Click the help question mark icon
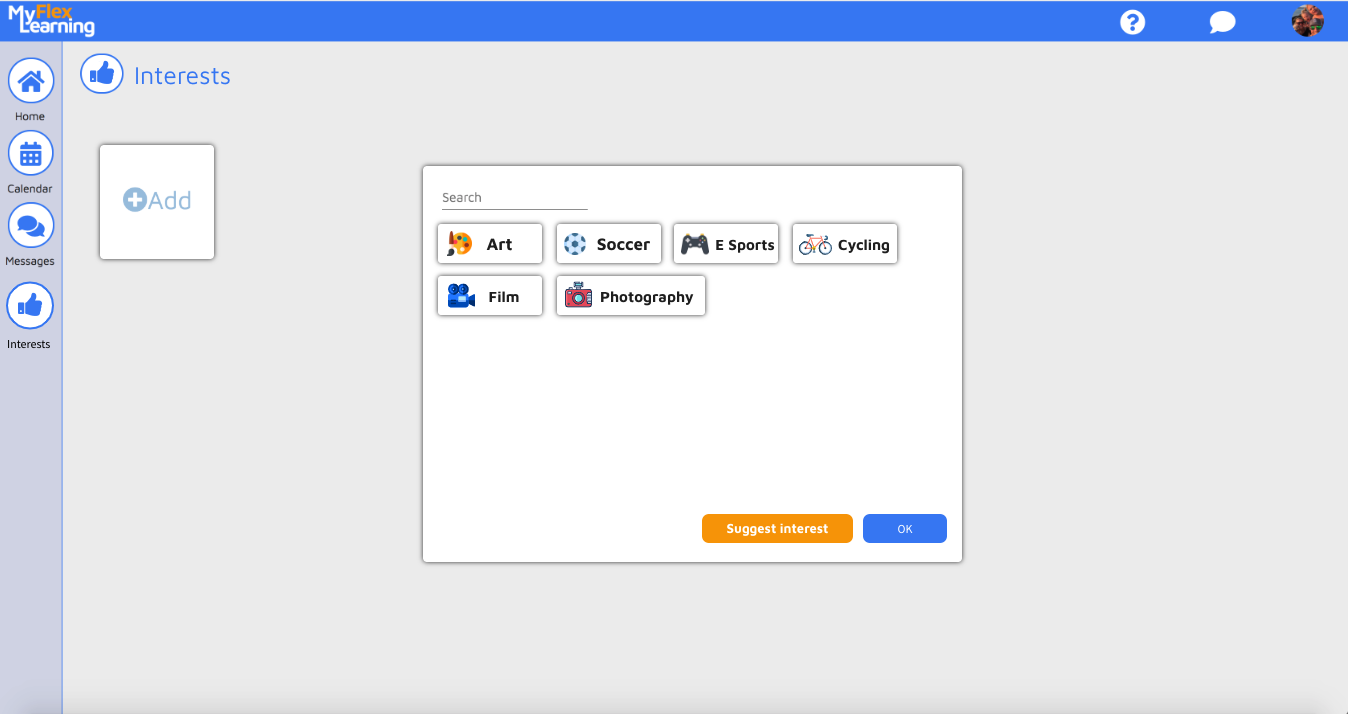Image resolution: width=1348 pixels, height=715 pixels. tap(1132, 22)
